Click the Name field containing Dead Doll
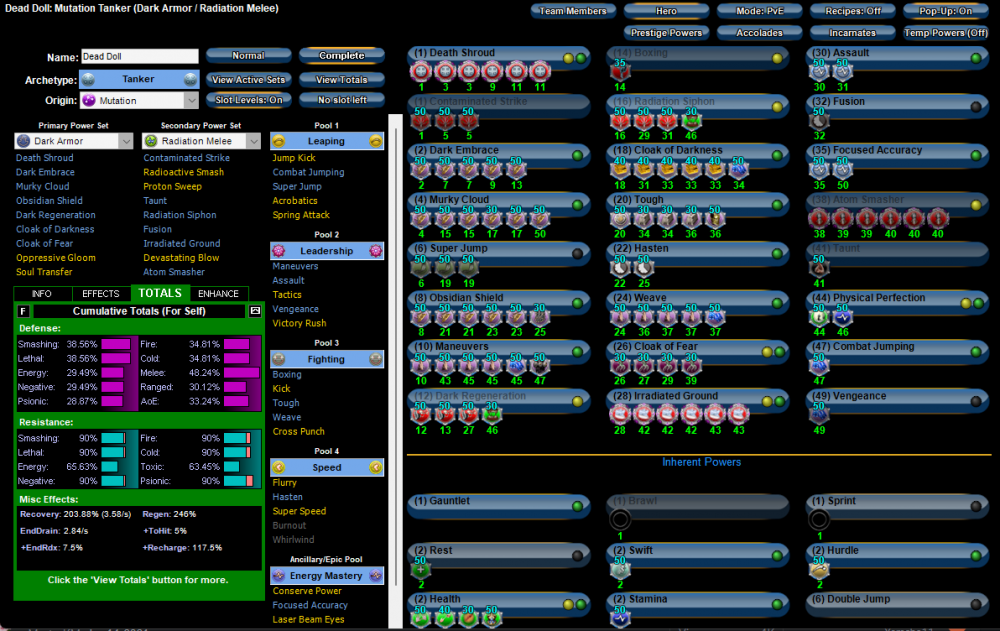 point(138,57)
